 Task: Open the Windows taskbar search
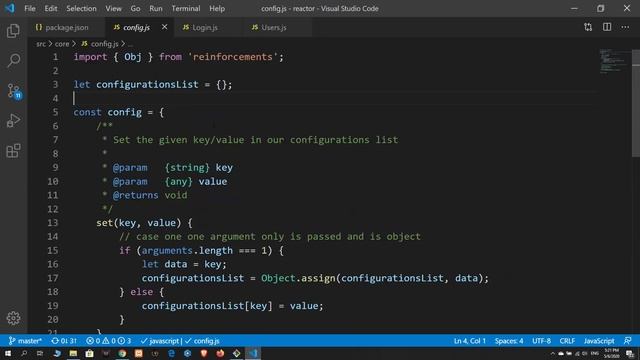pos(24,353)
